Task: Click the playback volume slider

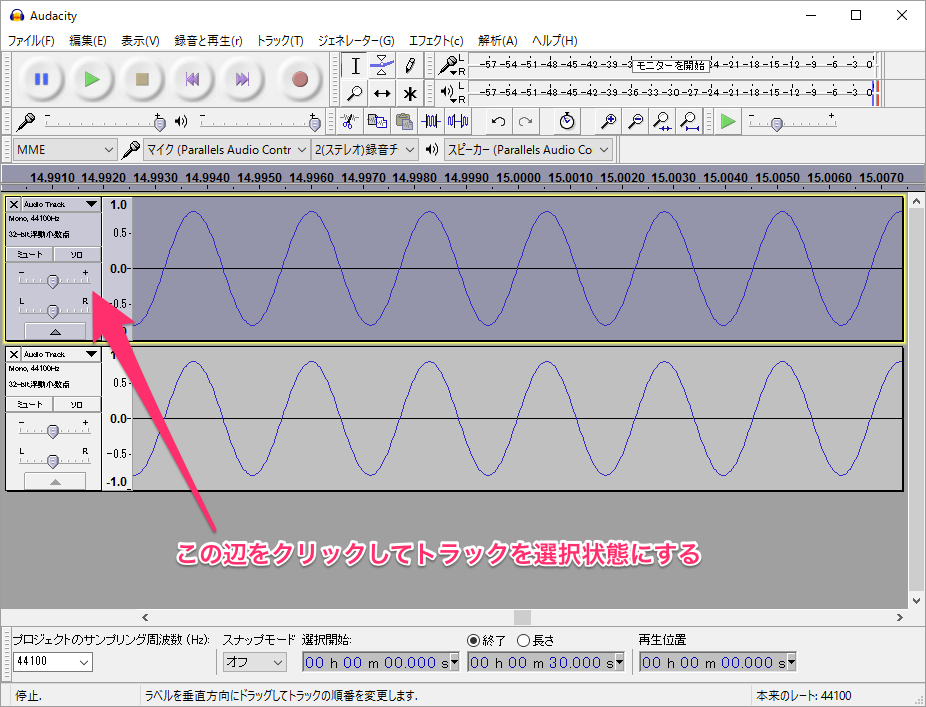Action: pos(260,122)
